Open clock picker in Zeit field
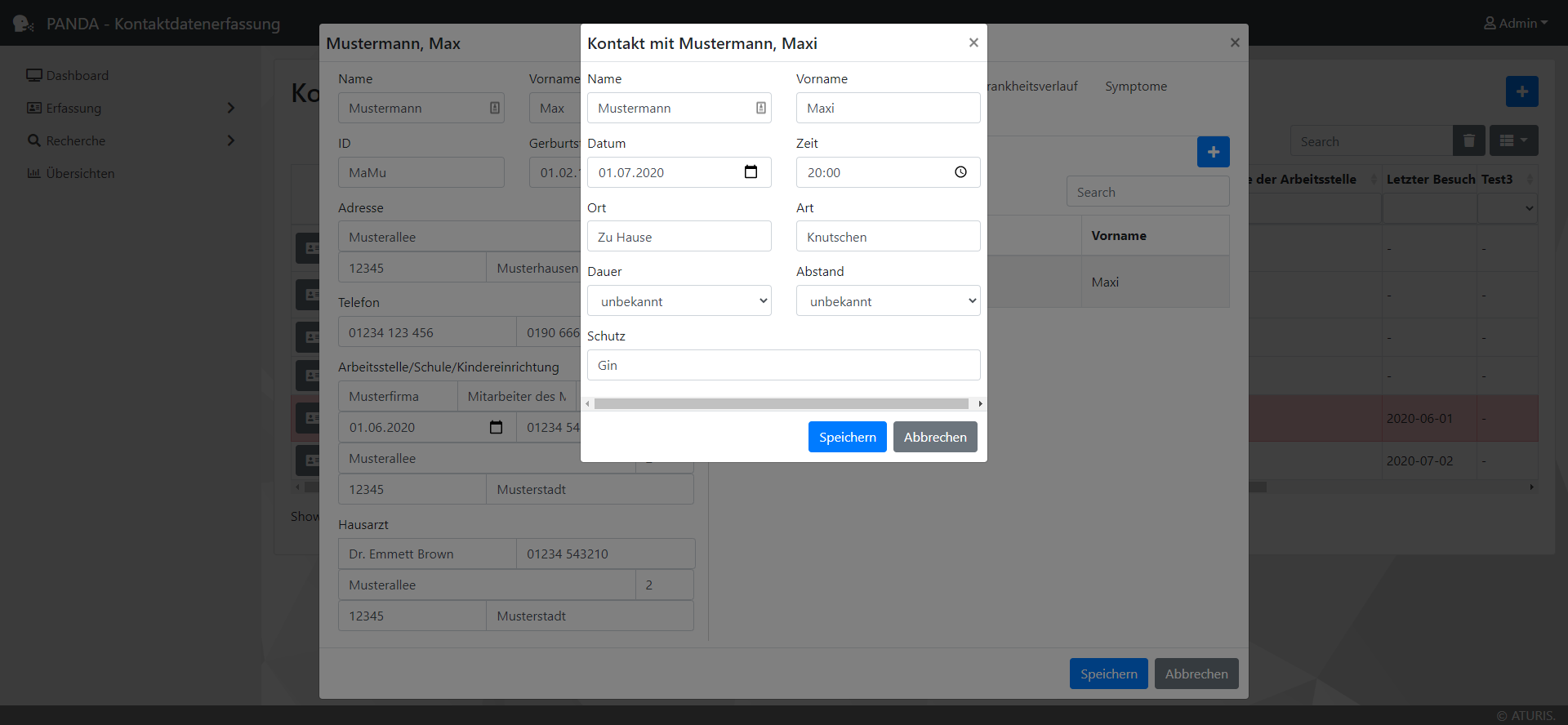Screen dimensions: 1568x725 pyautogui.click(x=960, y=172)
